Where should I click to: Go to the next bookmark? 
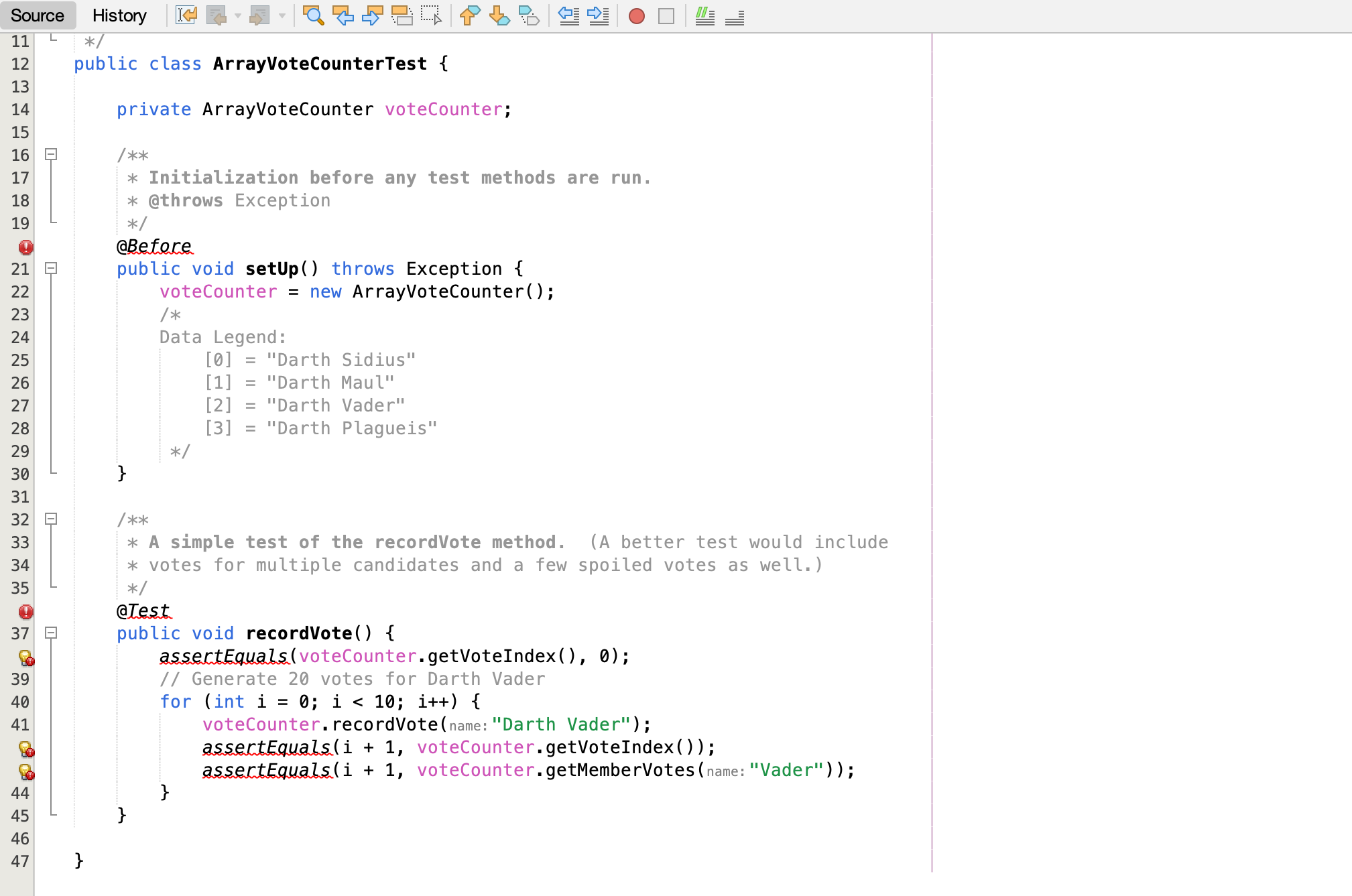[x=498, y=16]
